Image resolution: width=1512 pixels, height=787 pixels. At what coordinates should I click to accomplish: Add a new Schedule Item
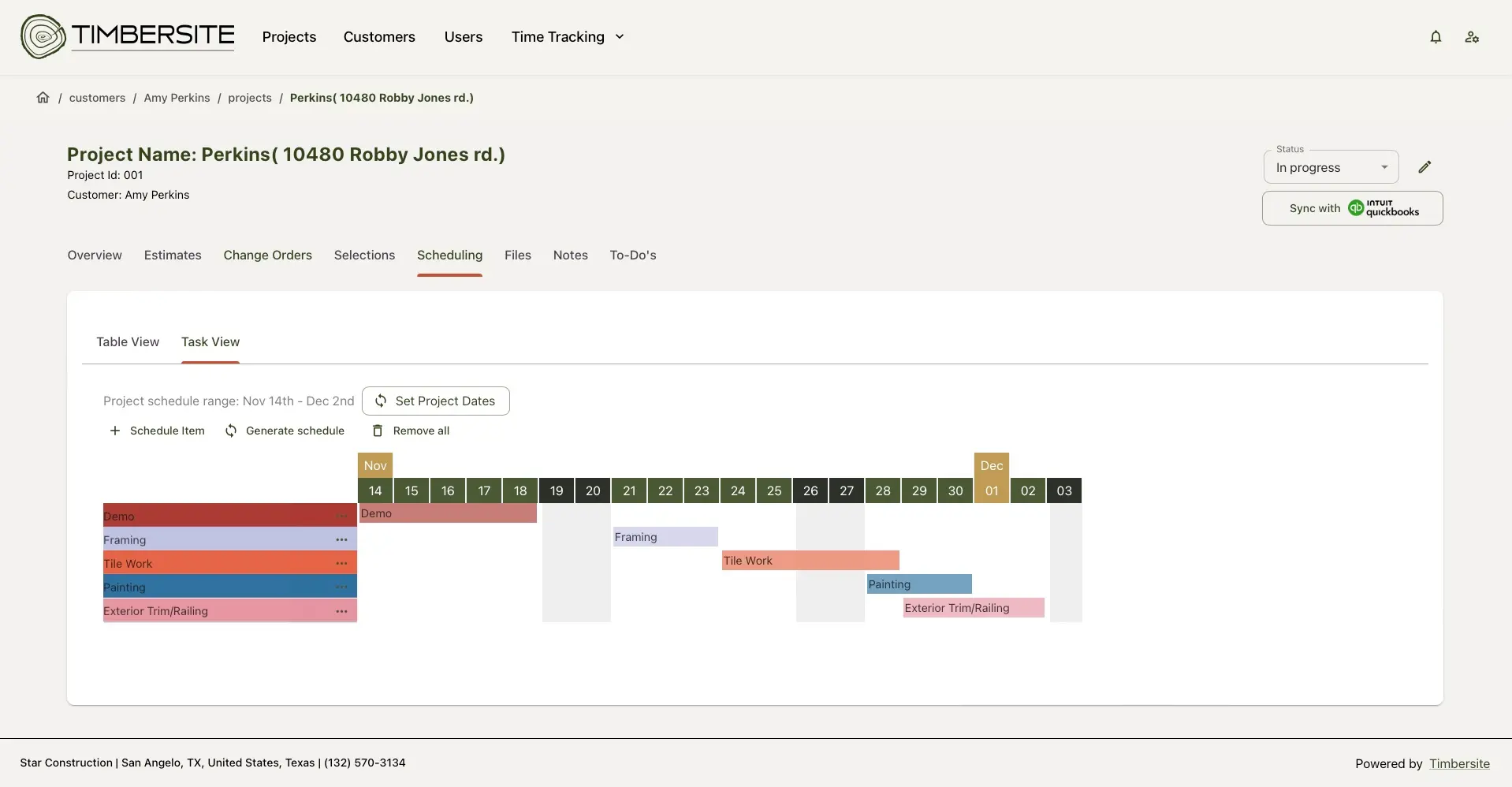[x=157, y=431]
